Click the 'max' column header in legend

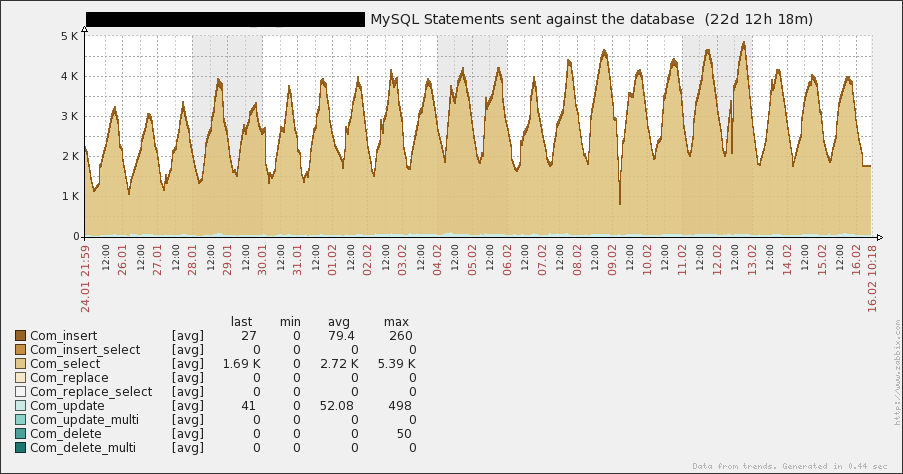[x=396, y=322]
